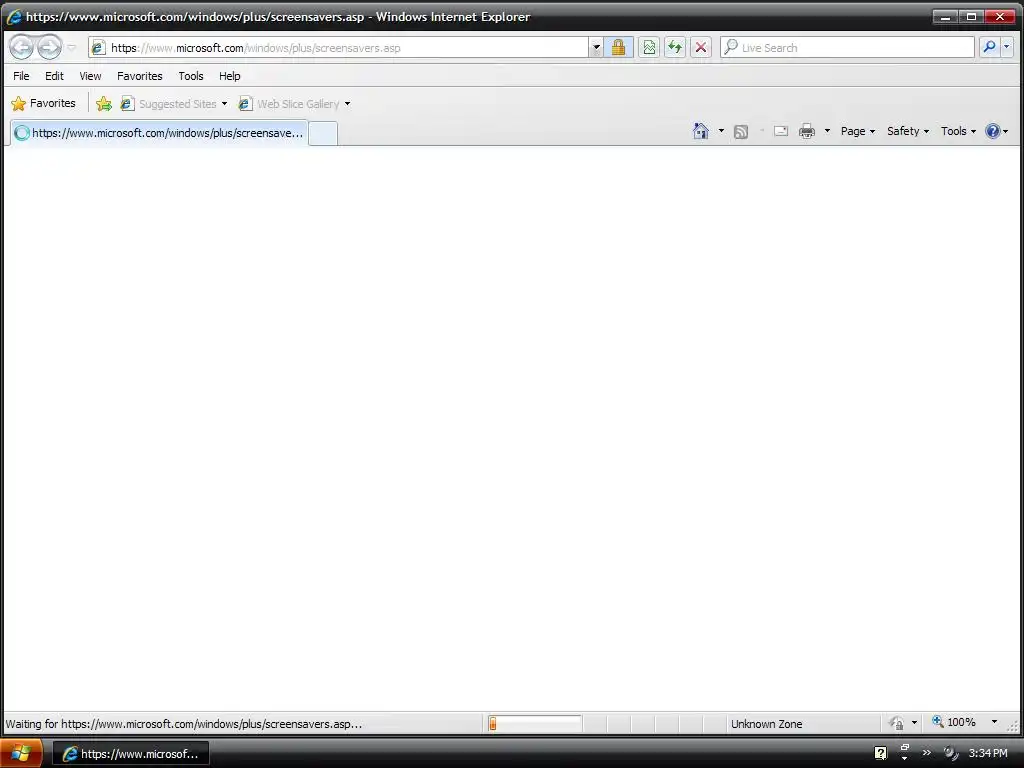Select the Internet Explorer taskbar button
Screen dimensions: 1024x768
tap(131, 754)
